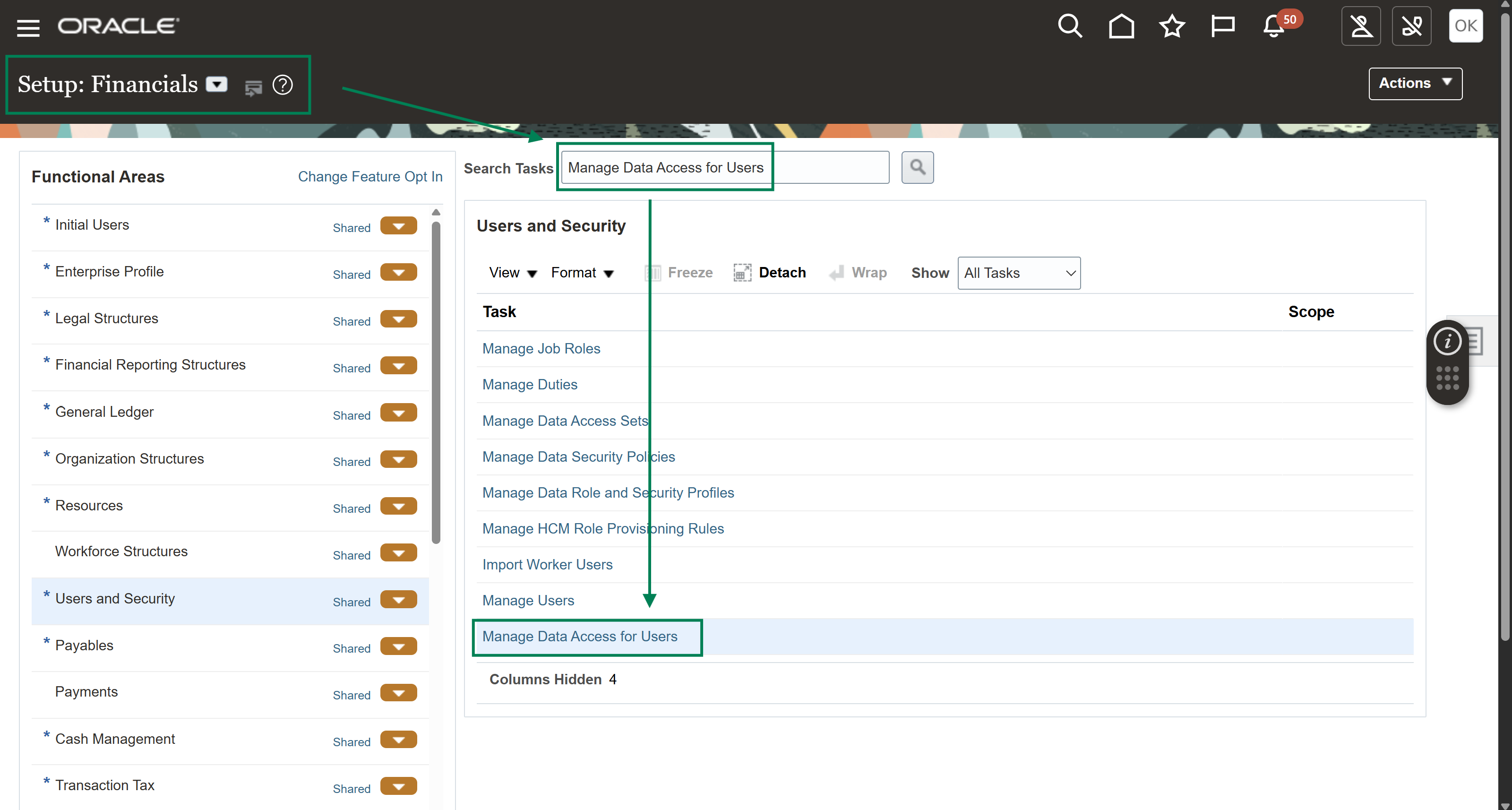Open Manage Data Role and Security Profiles
The image size is (1512, 810).
(x=608, y=492)
